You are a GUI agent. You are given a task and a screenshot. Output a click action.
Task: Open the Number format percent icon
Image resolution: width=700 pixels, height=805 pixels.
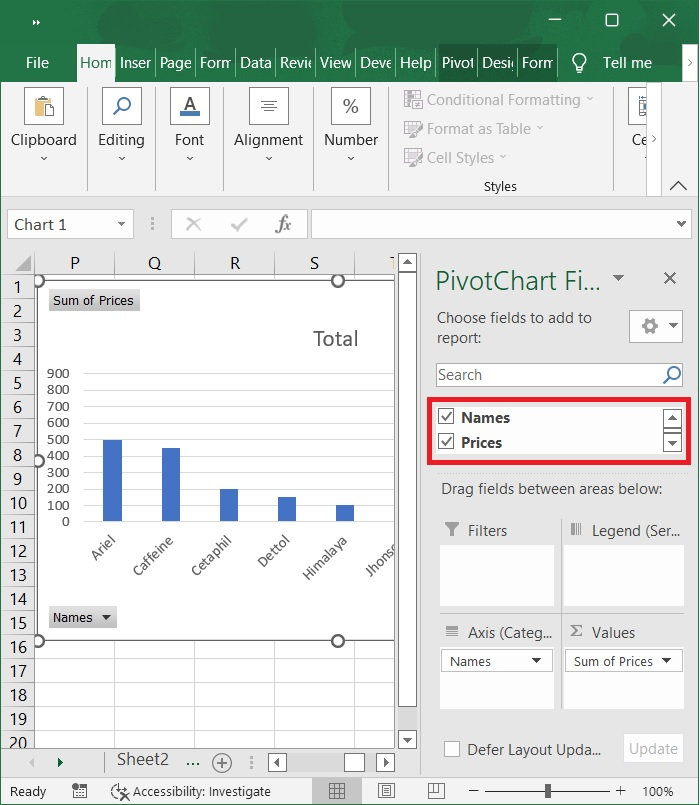pos(351,106)
